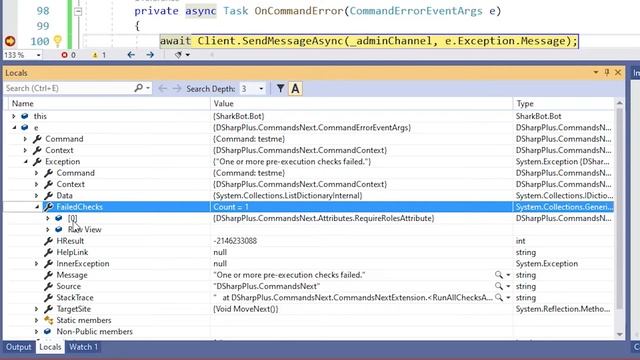Open the 133 % zoom dropdown
This screenshot has width=640, height=360.
(38, 55)
